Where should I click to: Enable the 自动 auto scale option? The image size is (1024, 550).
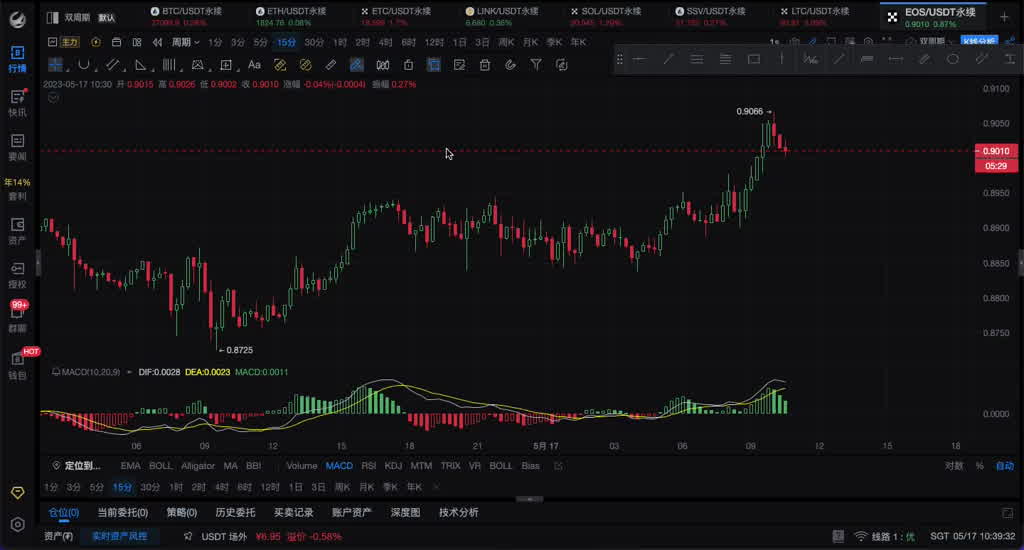coord(1002,466)
